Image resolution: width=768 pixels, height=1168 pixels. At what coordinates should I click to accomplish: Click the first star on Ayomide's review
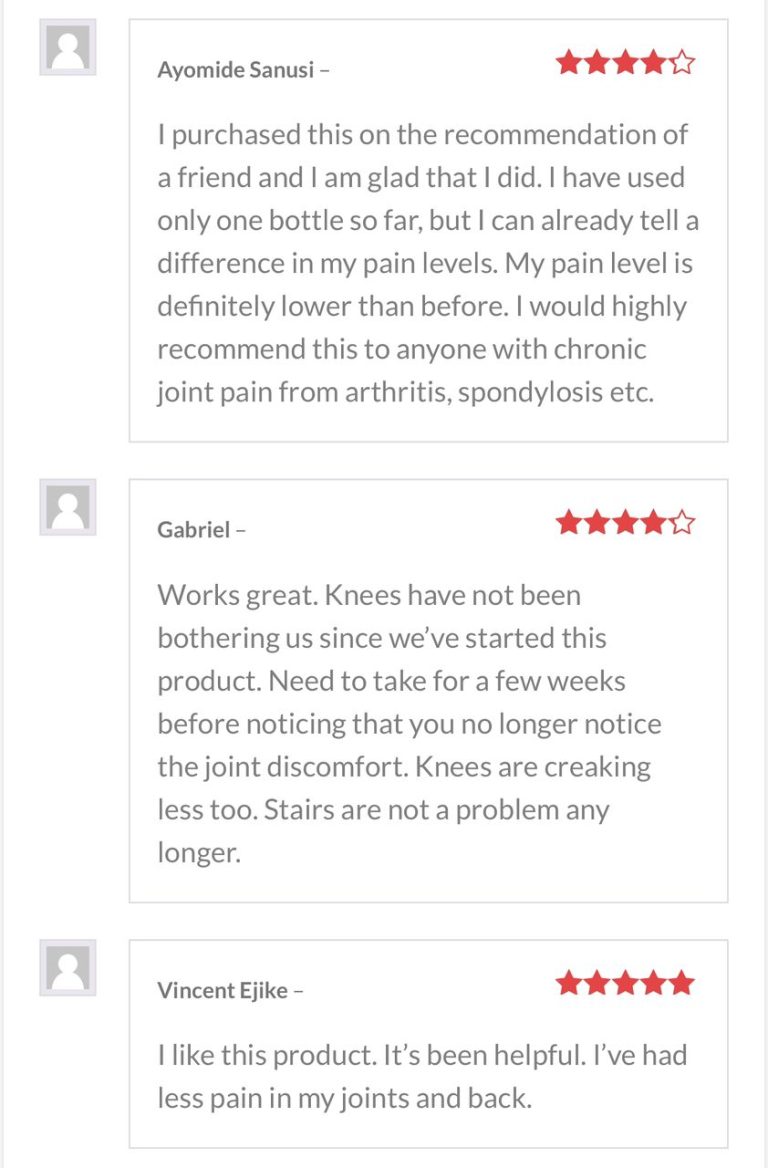point(569,63)
